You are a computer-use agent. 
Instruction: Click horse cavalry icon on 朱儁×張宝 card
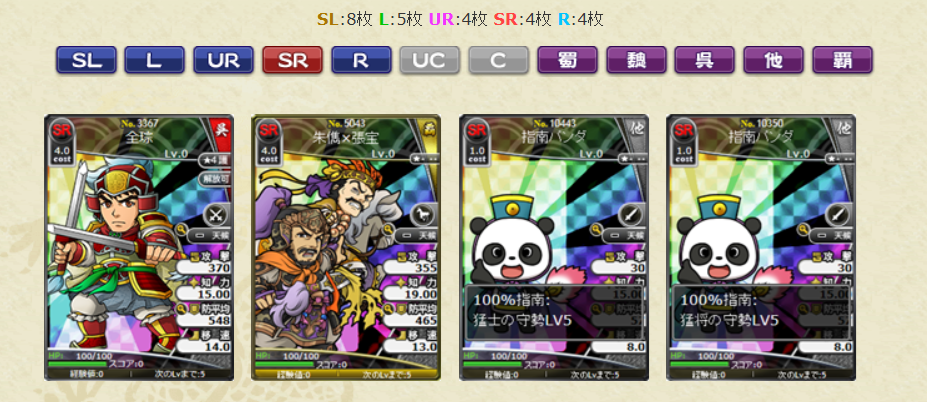tap(422, 215)
